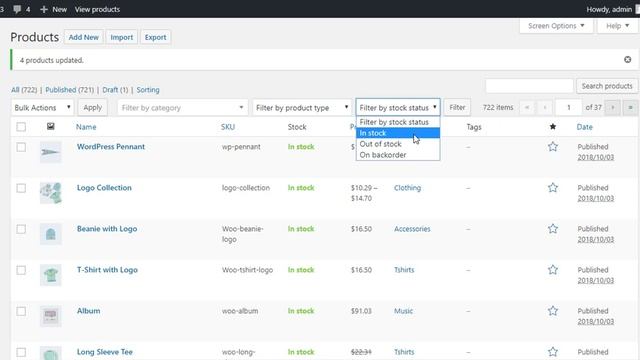Image resolution: width=640 pixels, height=360 pixels.
Task: Show All (722) products view
Action: [24, 90]
